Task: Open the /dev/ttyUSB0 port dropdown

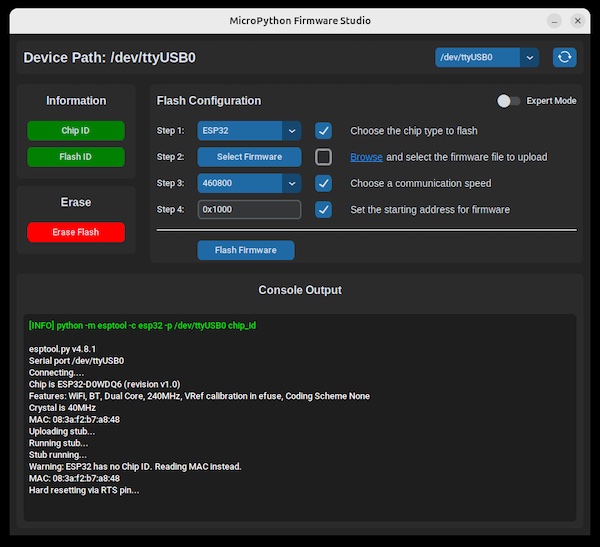Action: (x=487, y=57)
